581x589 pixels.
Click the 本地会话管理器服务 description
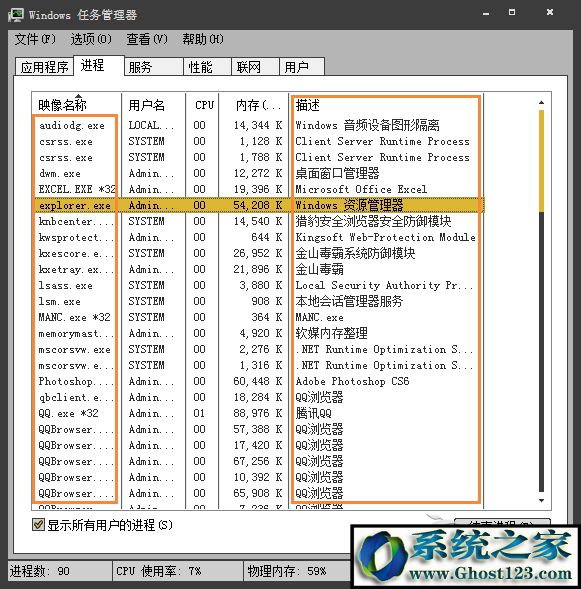(x=349, y=301)
